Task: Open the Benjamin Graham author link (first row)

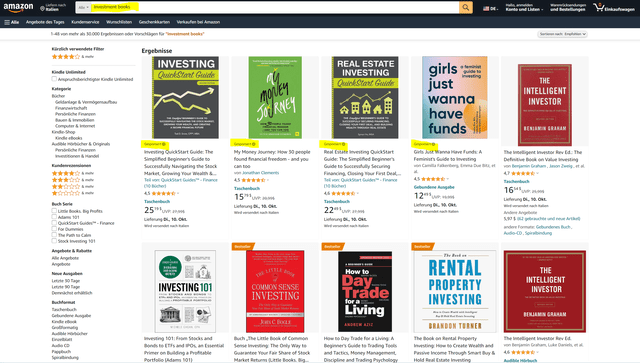Action: pos(529,166)
